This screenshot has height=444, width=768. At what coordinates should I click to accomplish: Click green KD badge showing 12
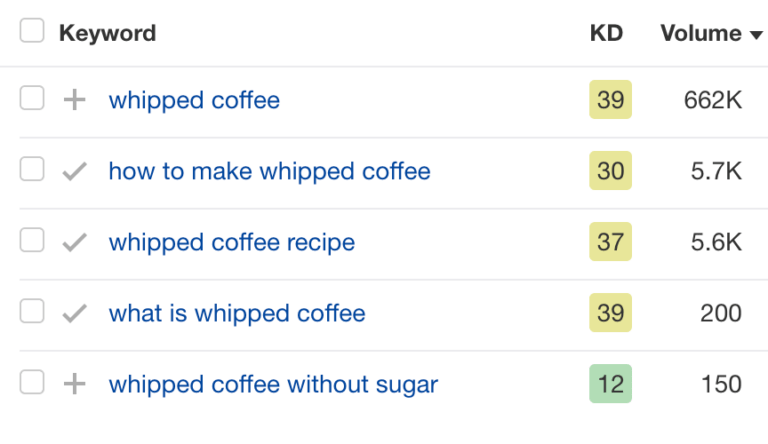click(610, 384)
